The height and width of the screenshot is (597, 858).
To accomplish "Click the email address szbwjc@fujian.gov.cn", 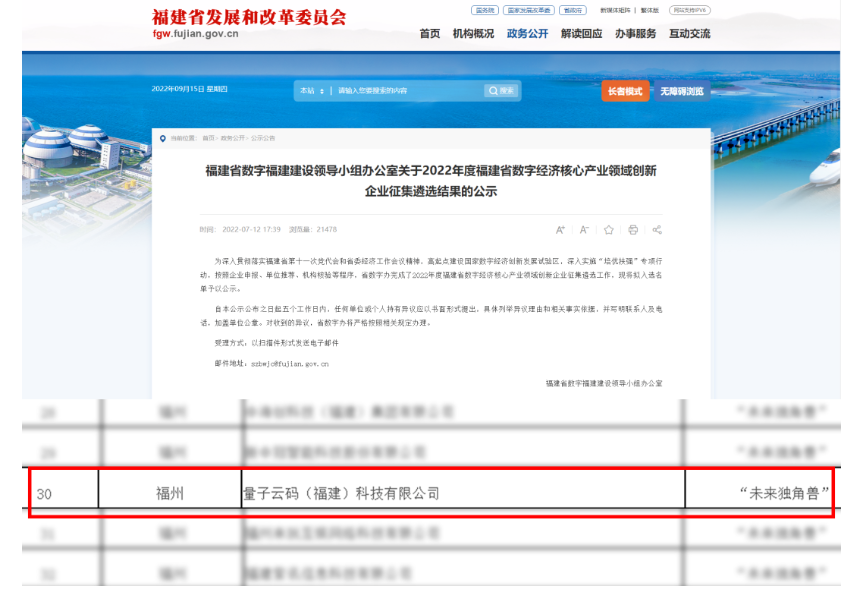I will pos(290,364).
